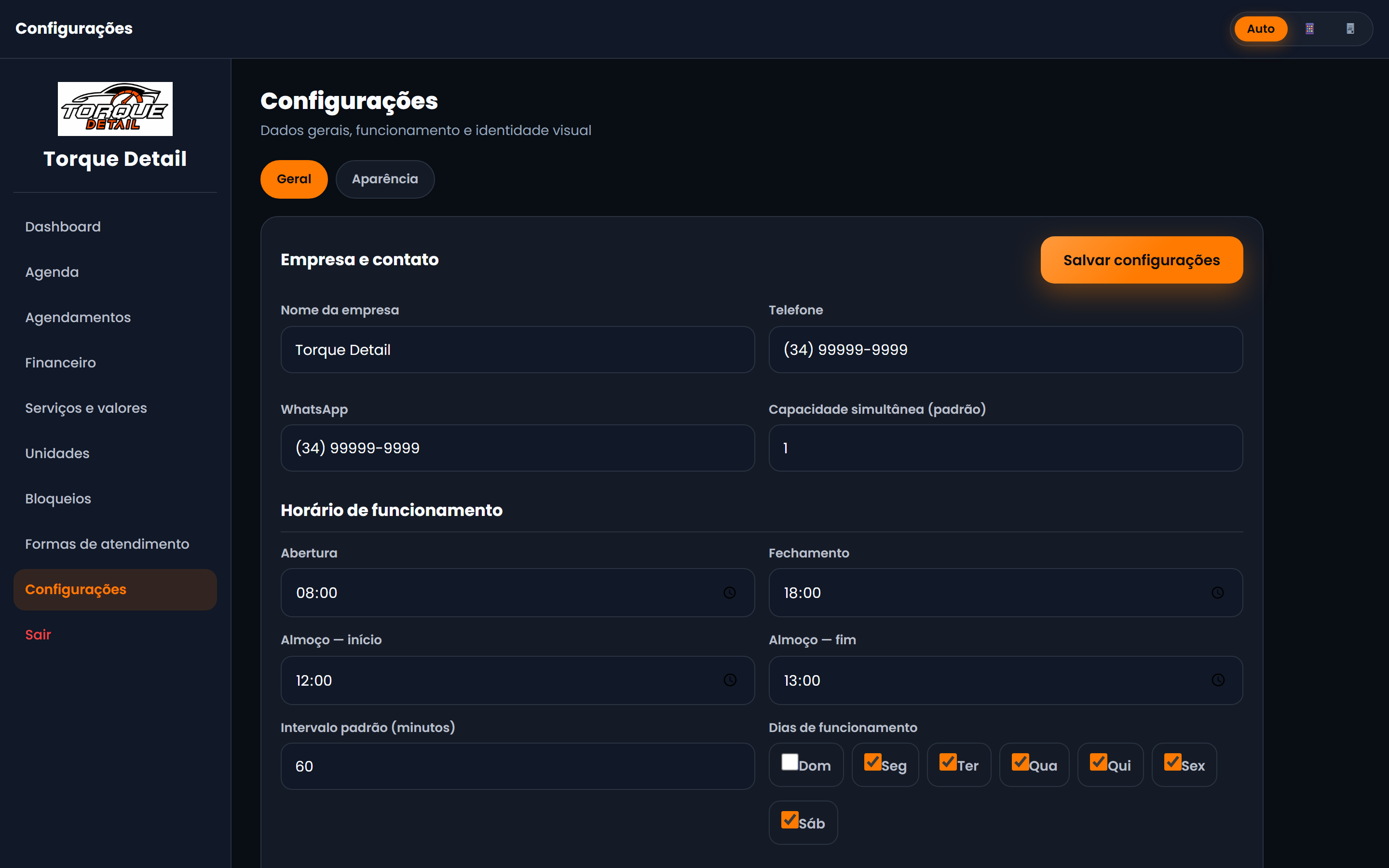Click the Almoço fim time 13:00
1389x868 pixels.
click(802, 681)
